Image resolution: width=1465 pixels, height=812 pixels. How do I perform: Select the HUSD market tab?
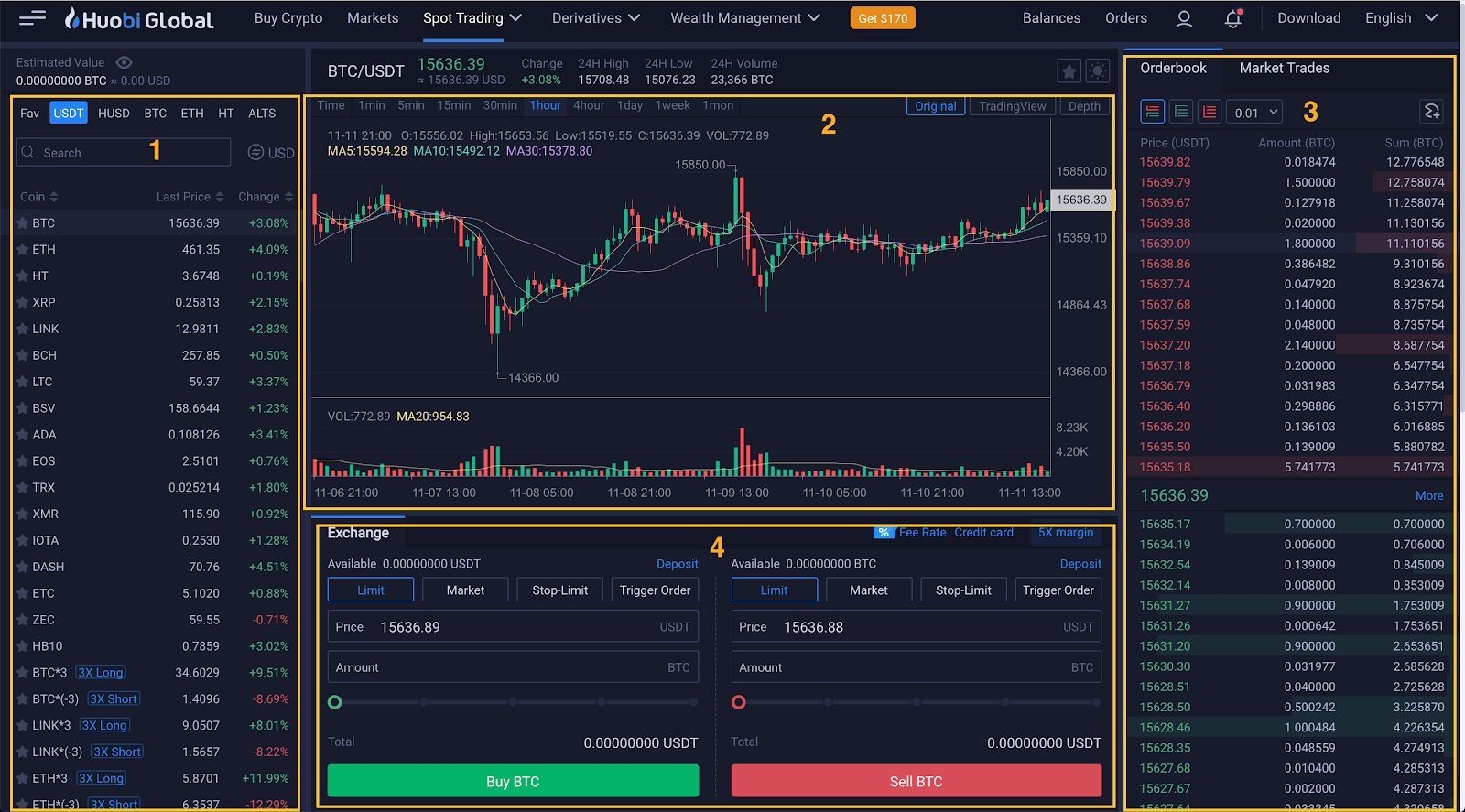[x=114, y=114]
